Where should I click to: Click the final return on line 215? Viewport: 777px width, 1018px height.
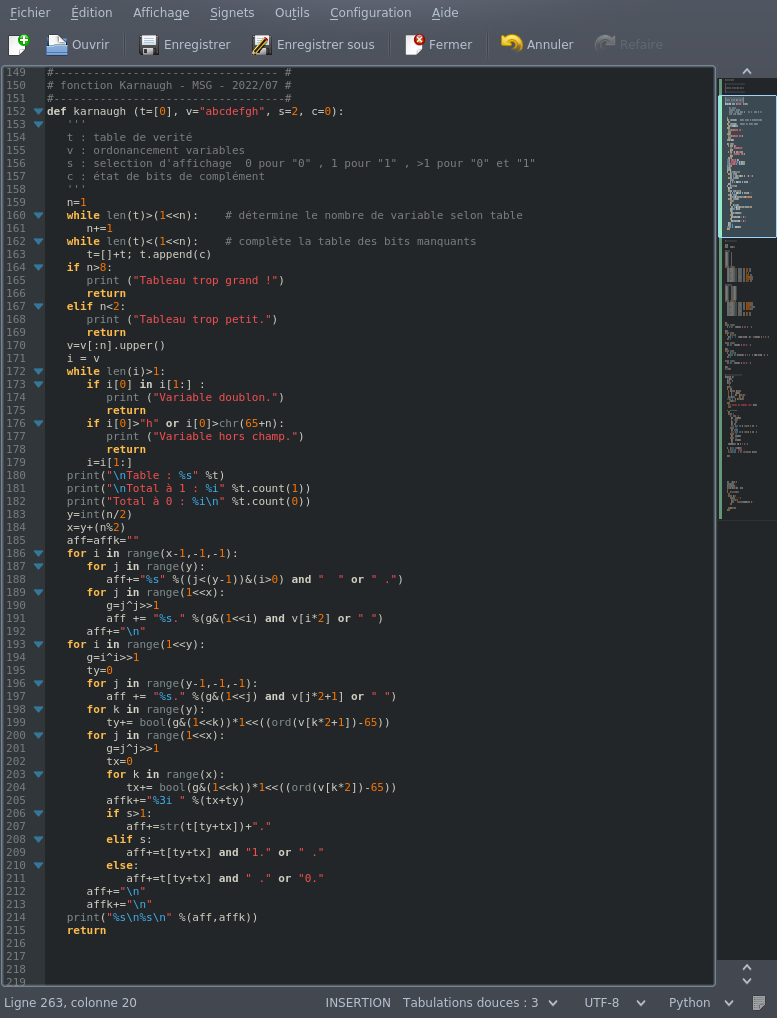(86, 930)
